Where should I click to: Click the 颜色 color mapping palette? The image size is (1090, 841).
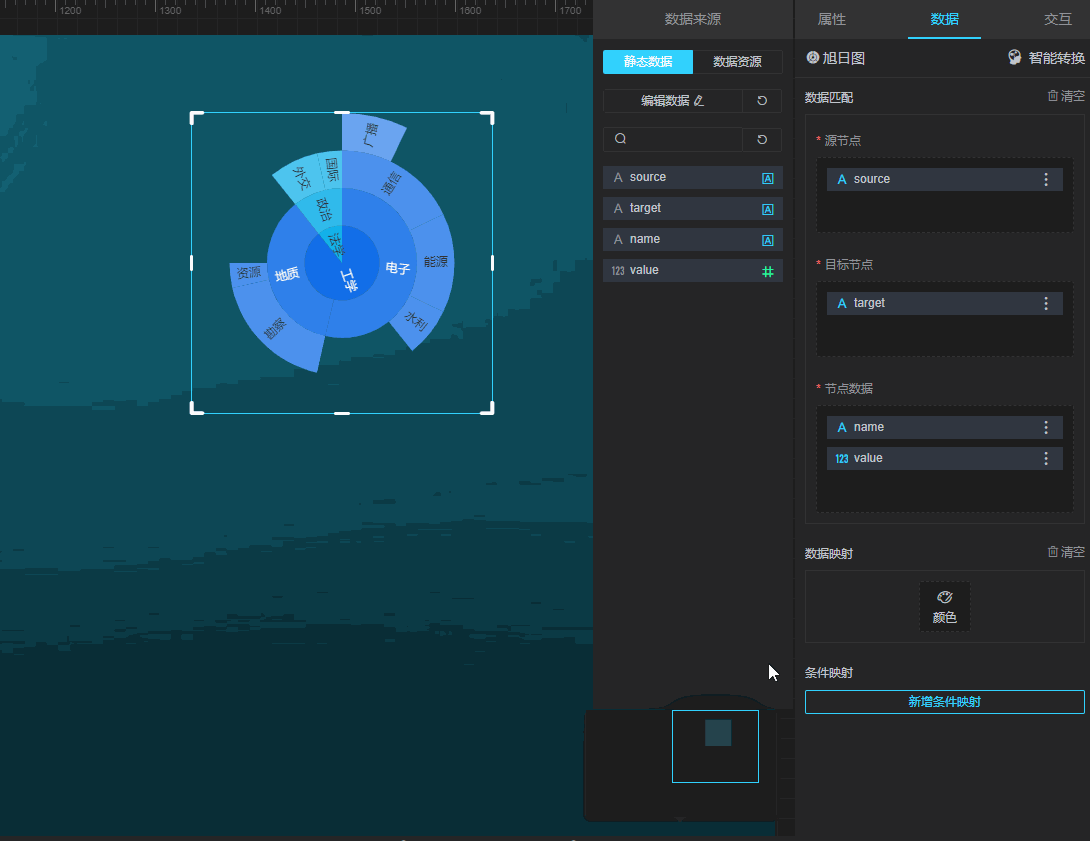coord(944,607)
